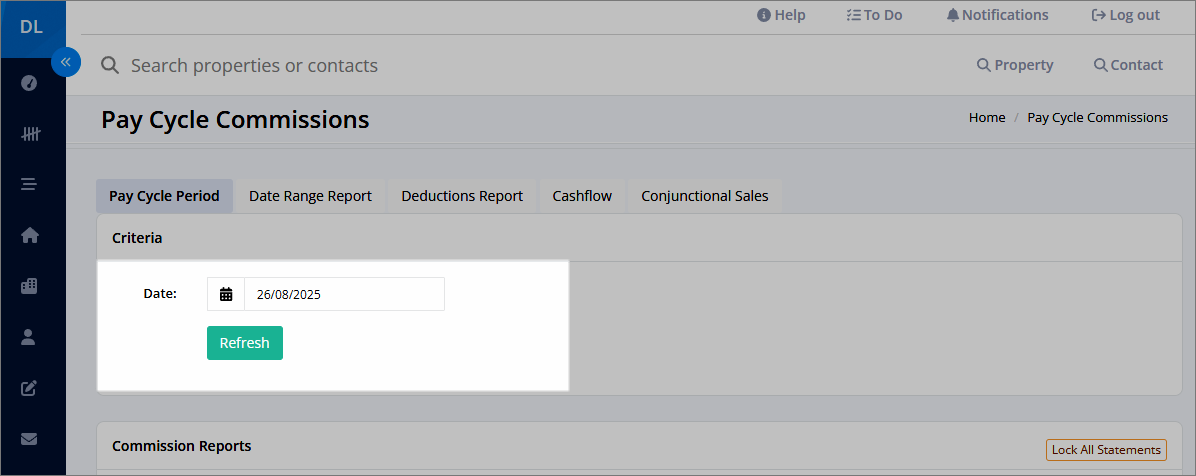Switch to the Date Range Report tab

pyautogui.click(x=310, y=196)
